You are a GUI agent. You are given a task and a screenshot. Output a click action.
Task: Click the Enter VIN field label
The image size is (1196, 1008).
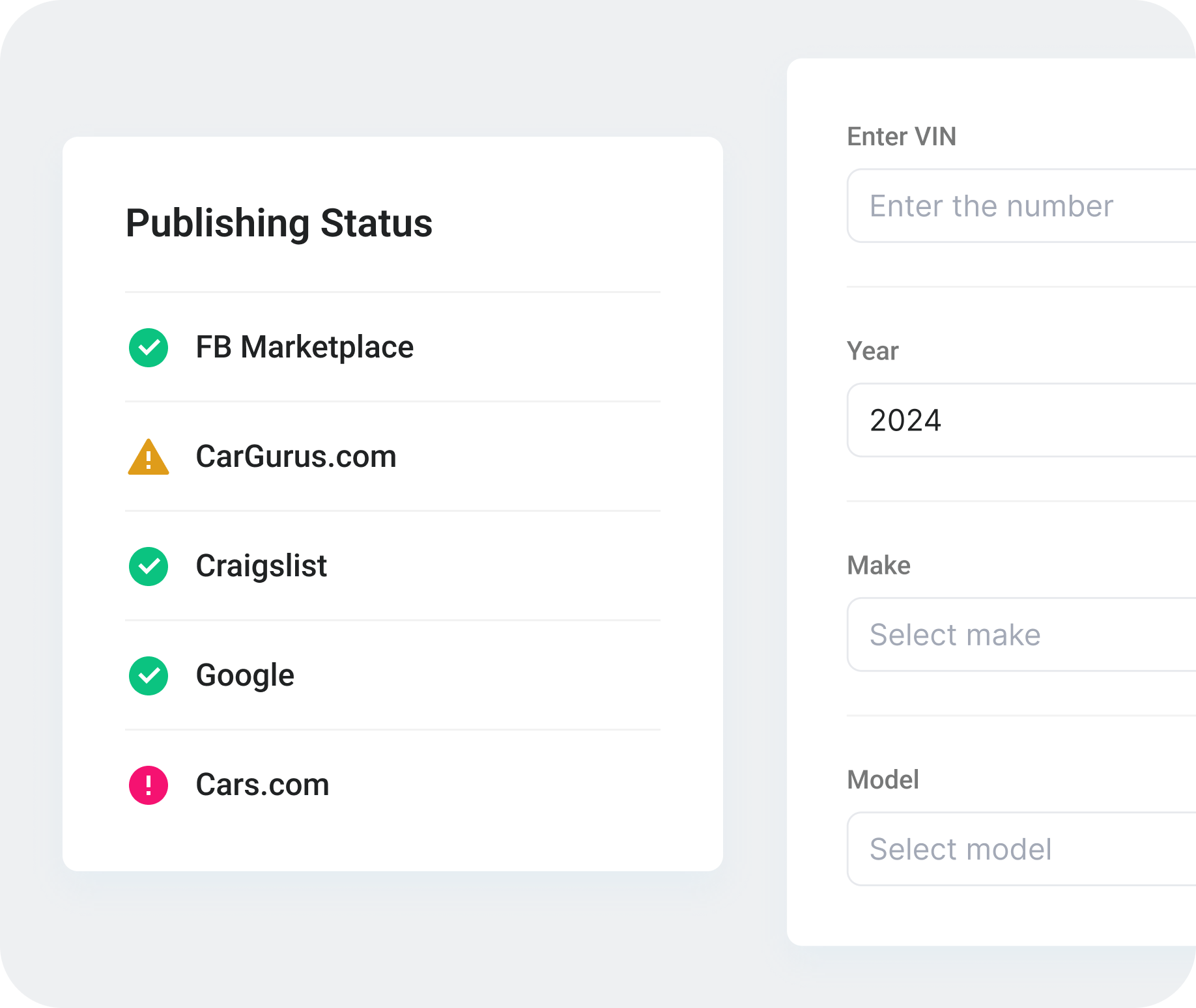coord(902,137)
